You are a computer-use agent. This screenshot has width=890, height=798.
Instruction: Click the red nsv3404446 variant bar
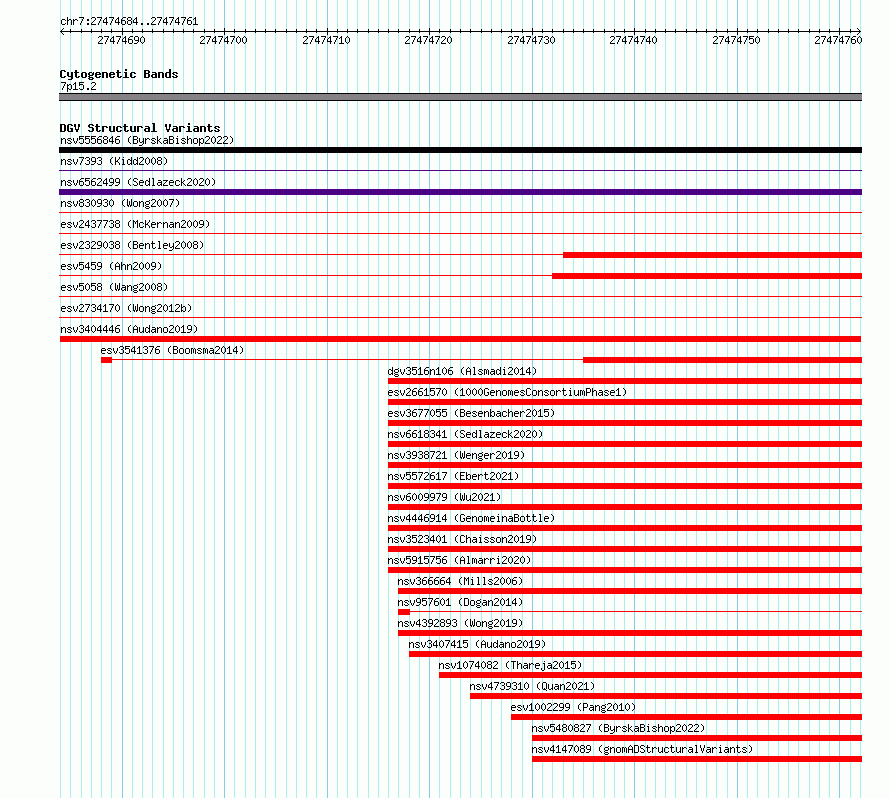[x=460, y=339]
